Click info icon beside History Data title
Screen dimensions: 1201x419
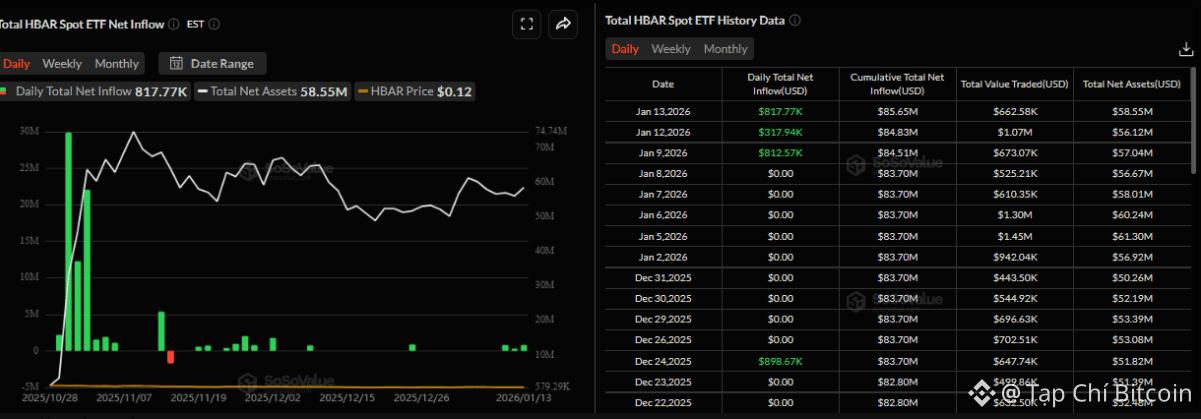click(x=796, y=20)
